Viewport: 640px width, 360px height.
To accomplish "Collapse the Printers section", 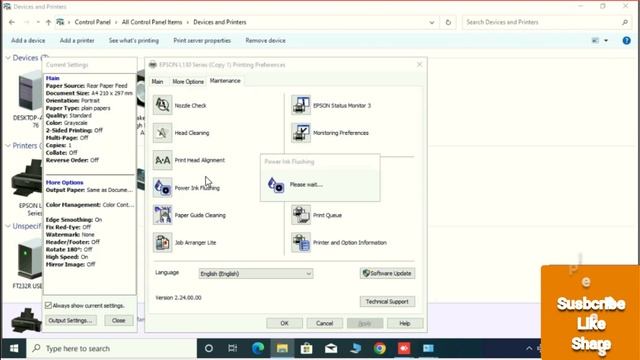I will [8, 146].
